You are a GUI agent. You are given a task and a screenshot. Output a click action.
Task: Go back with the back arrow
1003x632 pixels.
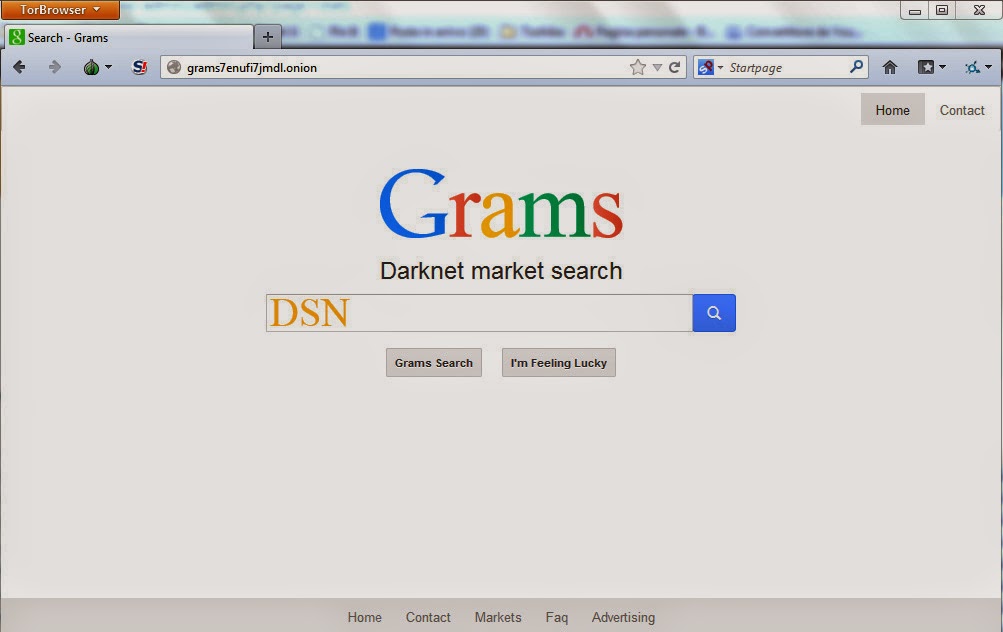[x=19, y=67]
